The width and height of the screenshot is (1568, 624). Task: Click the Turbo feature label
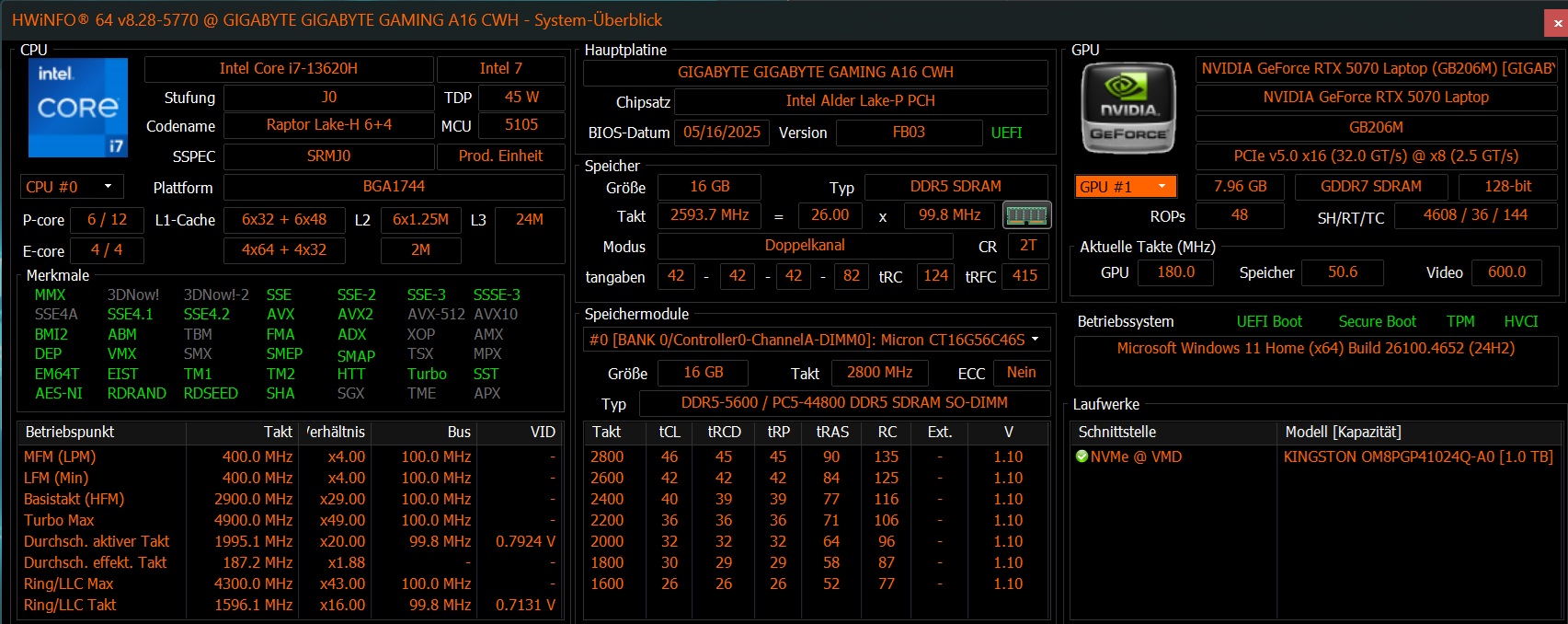(427, 375)
